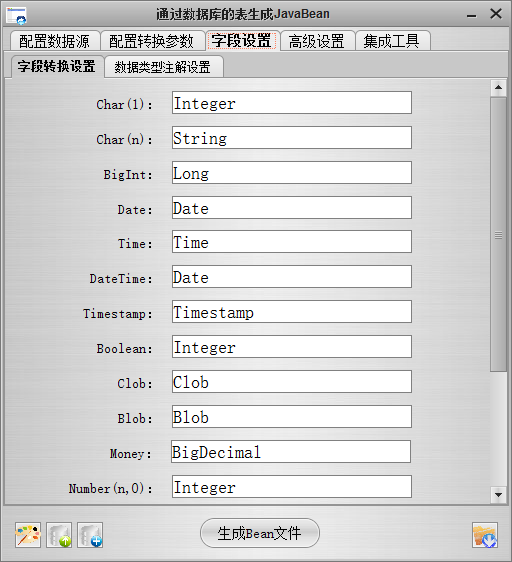Click the folder with blue download arrow
The image size is (512, 562).
485,535
